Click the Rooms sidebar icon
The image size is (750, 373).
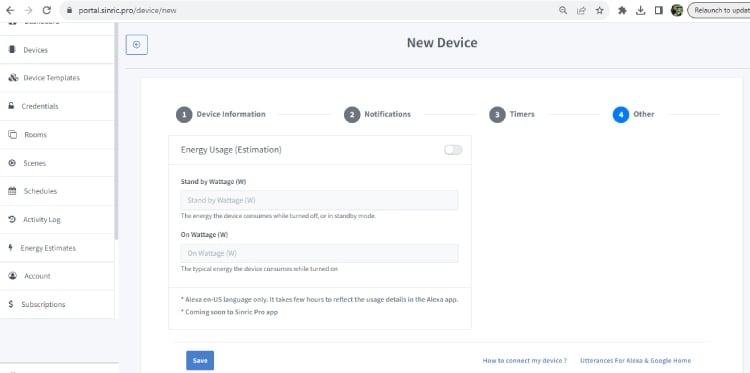pyautogui.click(x=12, y=134)
